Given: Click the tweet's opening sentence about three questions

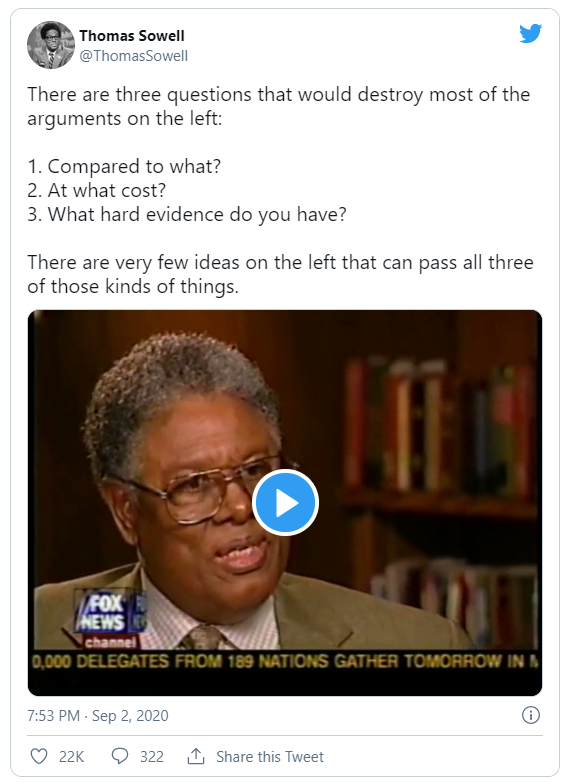Looking at the screenshot, I should (x=278, y=106).
